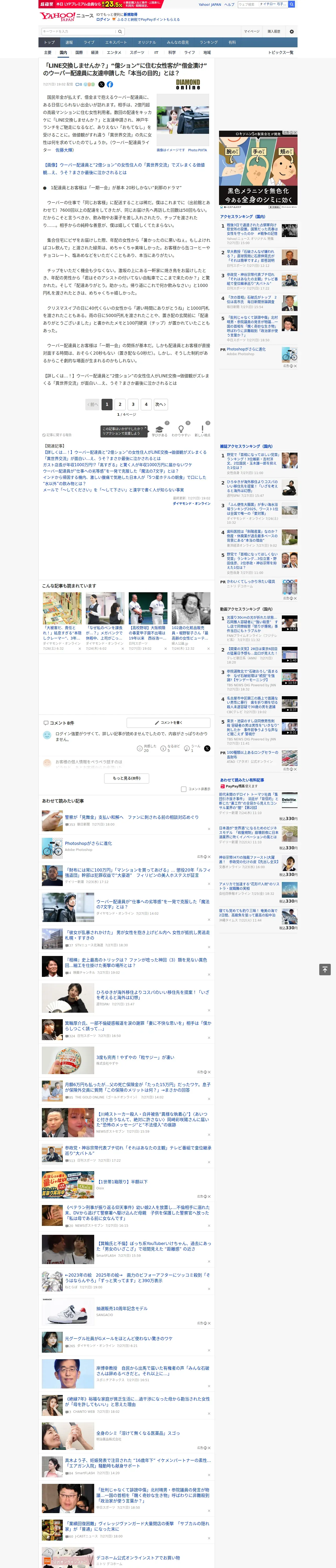The width and height of the screenshot is (336, 1568).
Task: Dismiss recommended article 大被害だ、責任とれ
Action: tap(80, 649)
